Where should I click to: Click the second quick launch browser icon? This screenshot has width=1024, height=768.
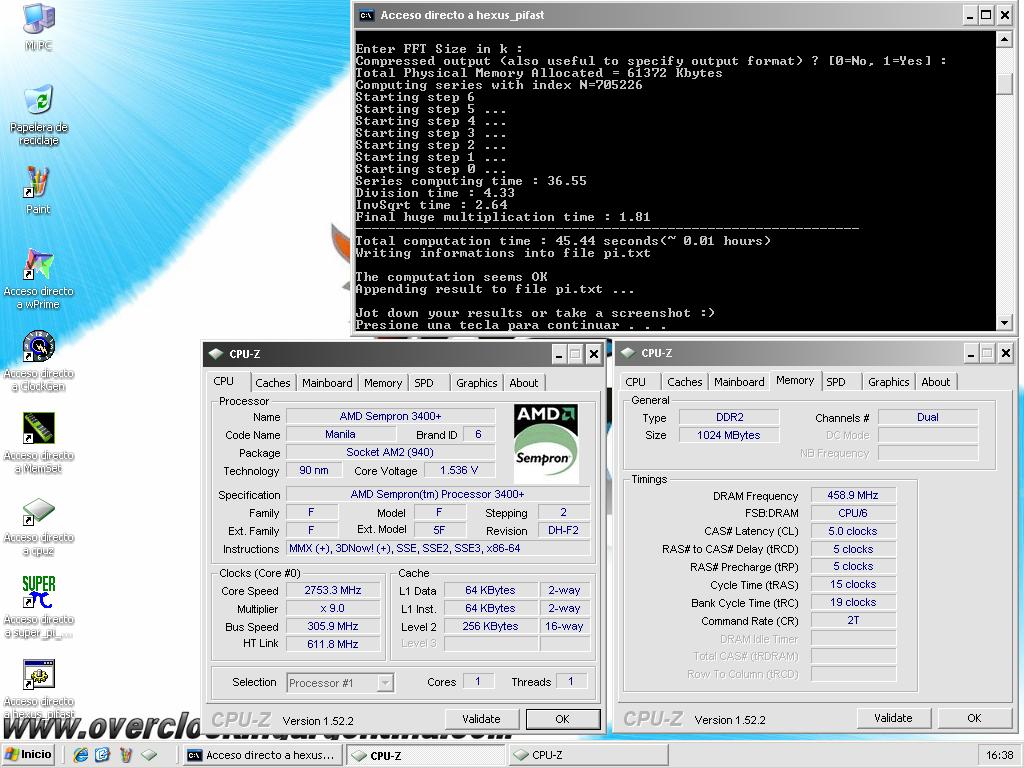click(103, 755)
